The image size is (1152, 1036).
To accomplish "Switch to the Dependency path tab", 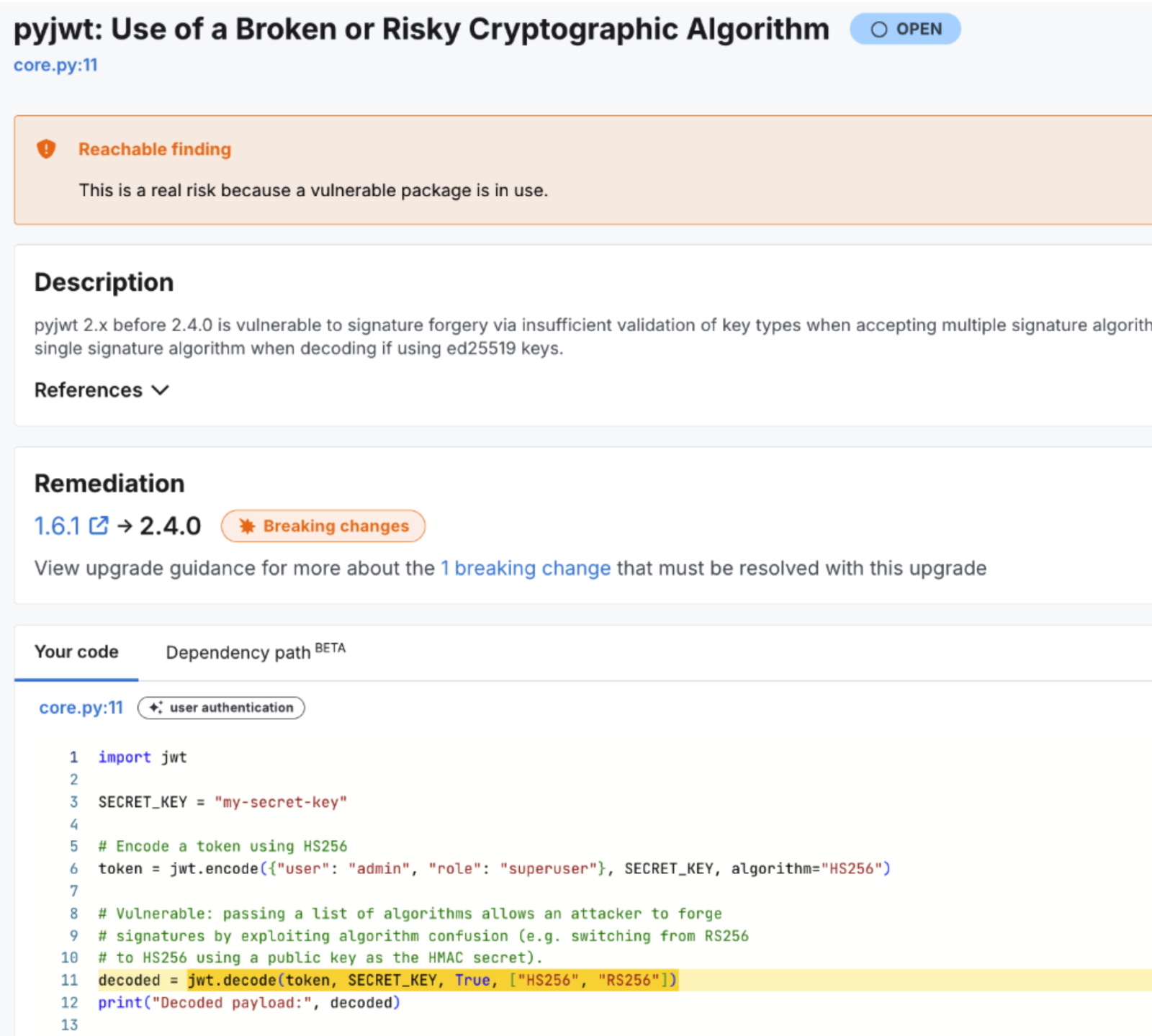I will tap(238, 652).
